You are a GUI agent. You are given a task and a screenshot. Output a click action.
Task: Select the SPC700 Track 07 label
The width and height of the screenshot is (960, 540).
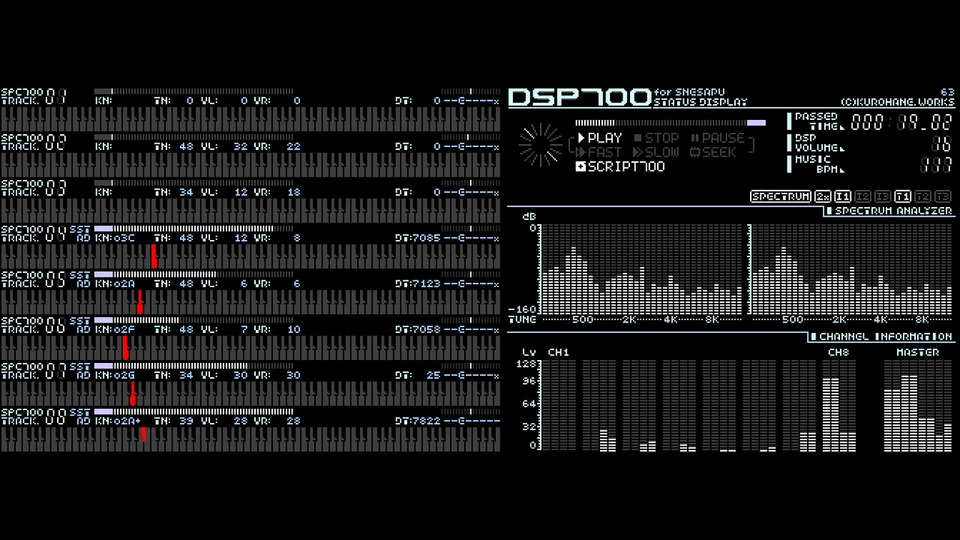point(34,371)
